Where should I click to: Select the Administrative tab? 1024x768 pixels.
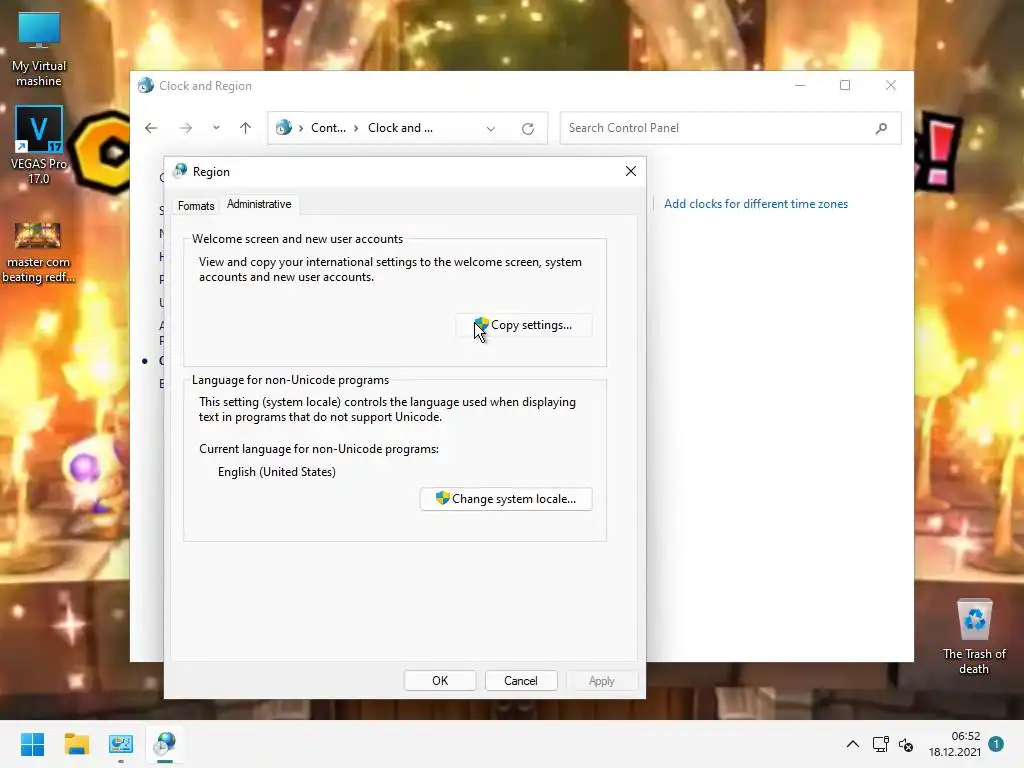pos(259,204)
